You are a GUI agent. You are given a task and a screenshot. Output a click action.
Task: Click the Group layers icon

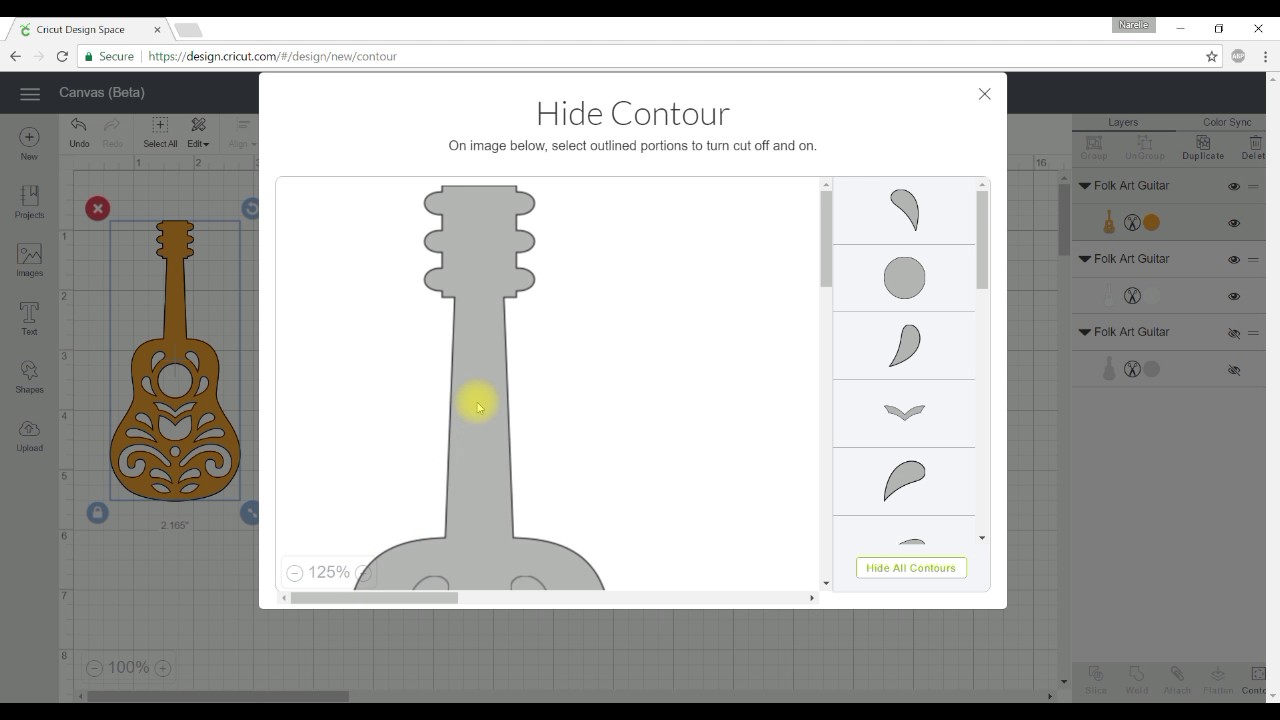pos(1094,148)
